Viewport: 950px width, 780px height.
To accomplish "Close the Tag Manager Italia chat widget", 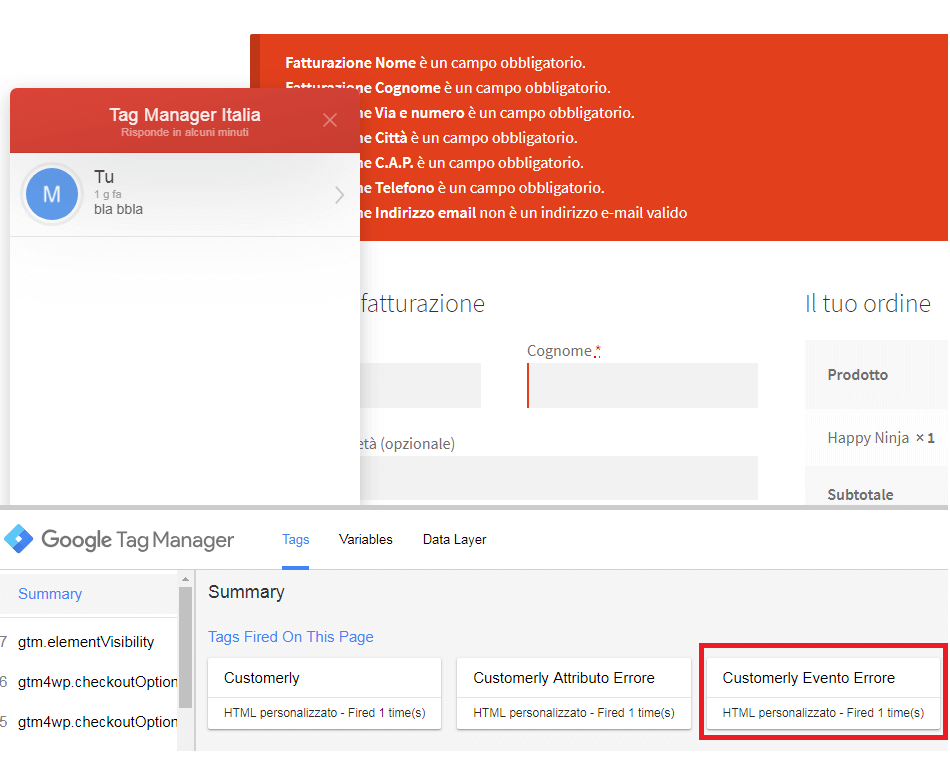I will tap(330, 120).
